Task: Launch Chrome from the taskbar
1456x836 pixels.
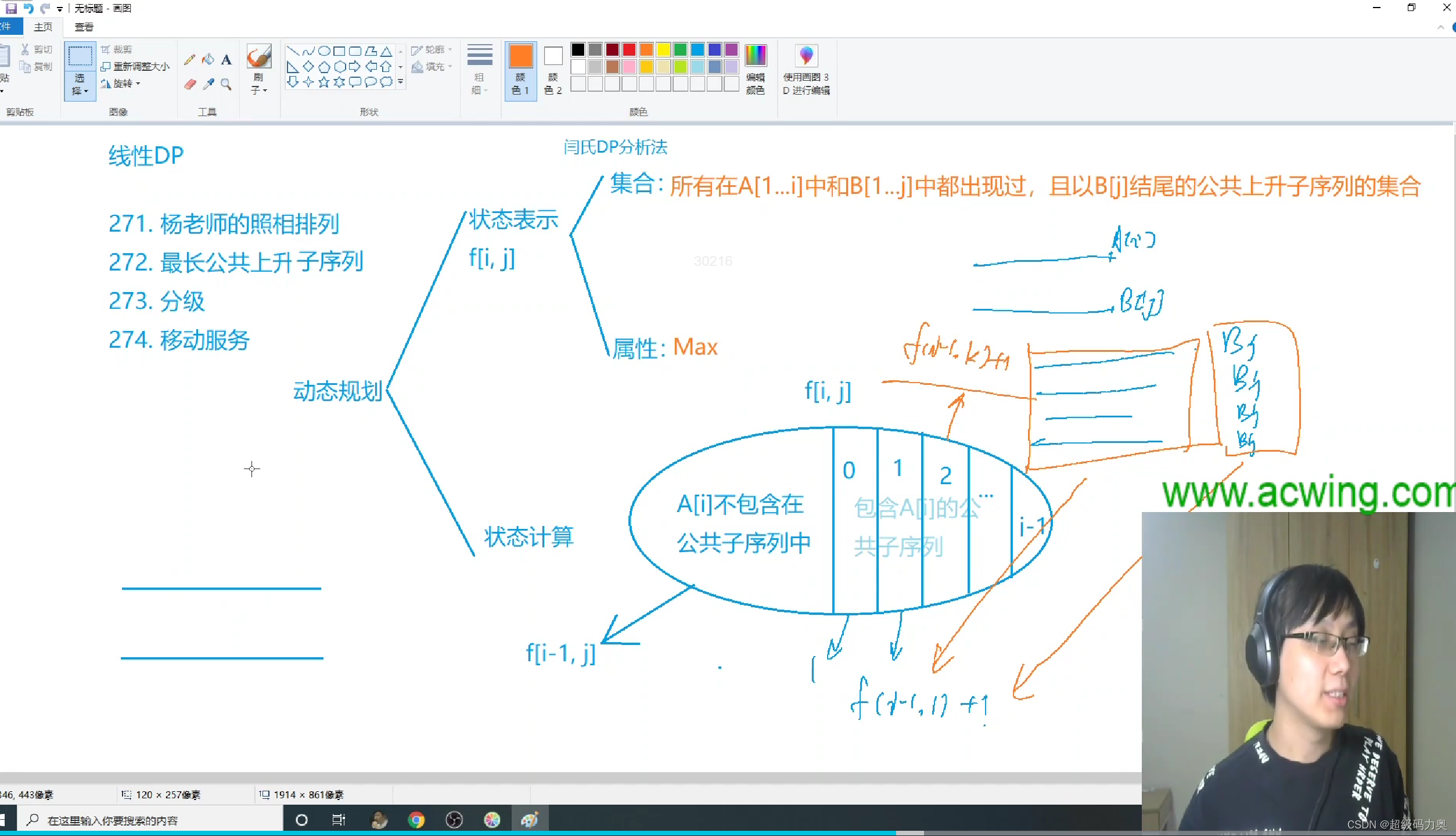Action: pyautogui.click(x=416, y=820)
